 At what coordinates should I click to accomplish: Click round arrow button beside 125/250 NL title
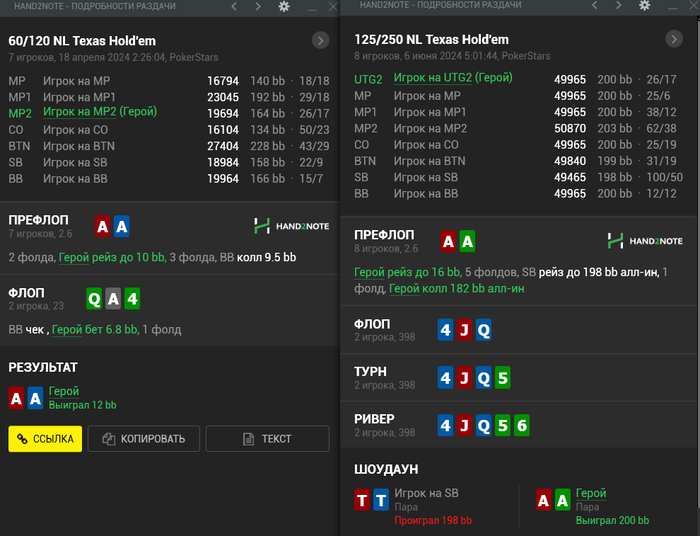674,40
